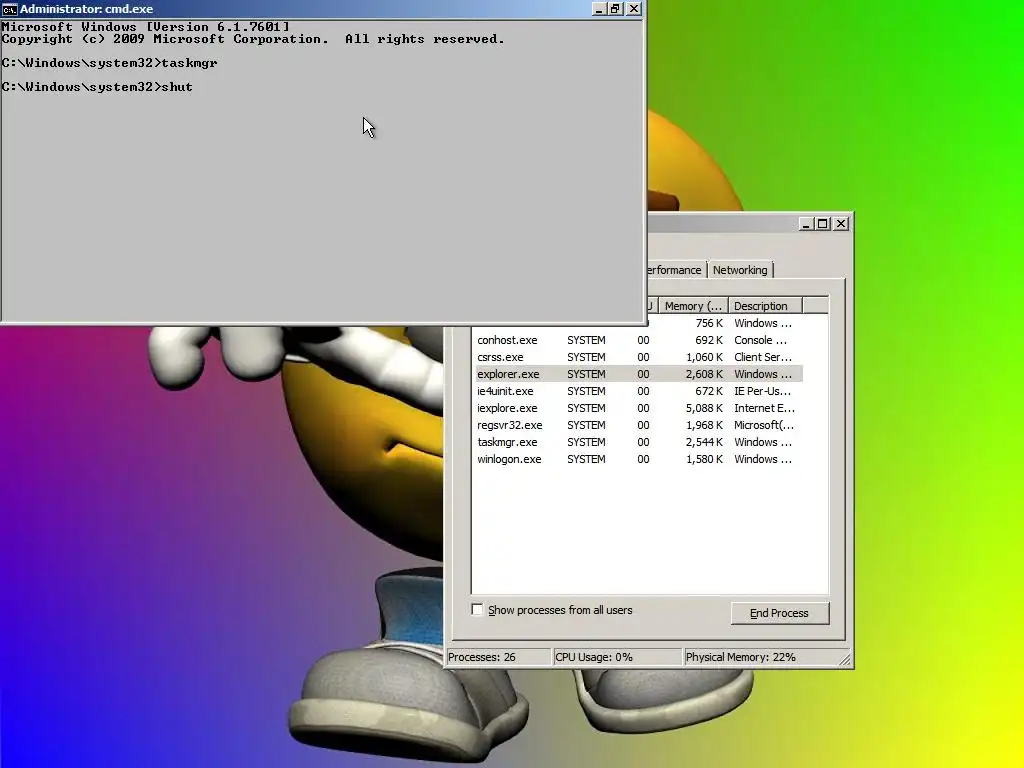This screenshot has width=1024, height=768.
Task: Minimize the Task Manager window
Action: tap(807, 224)
